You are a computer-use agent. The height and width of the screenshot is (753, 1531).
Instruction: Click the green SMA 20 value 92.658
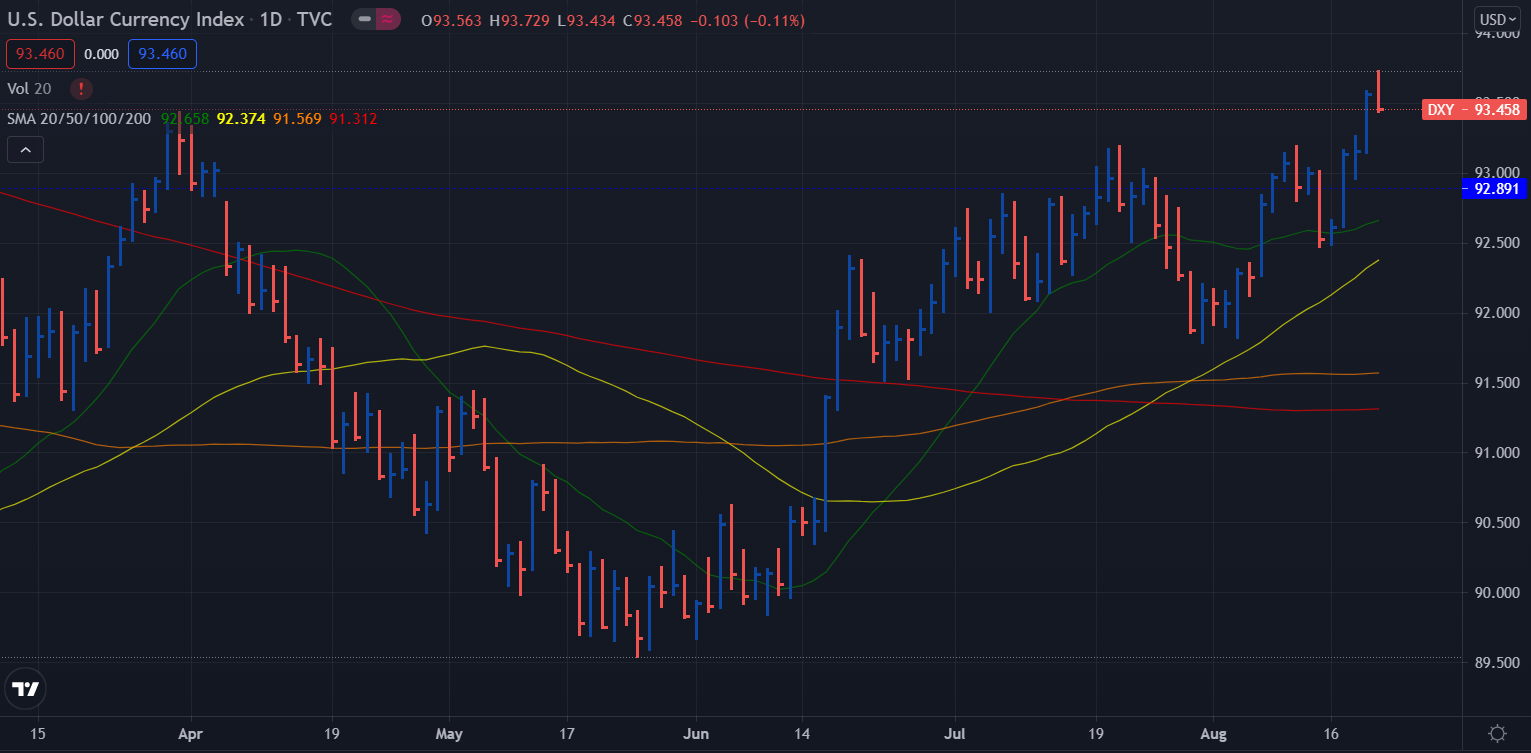coord(185,119)
